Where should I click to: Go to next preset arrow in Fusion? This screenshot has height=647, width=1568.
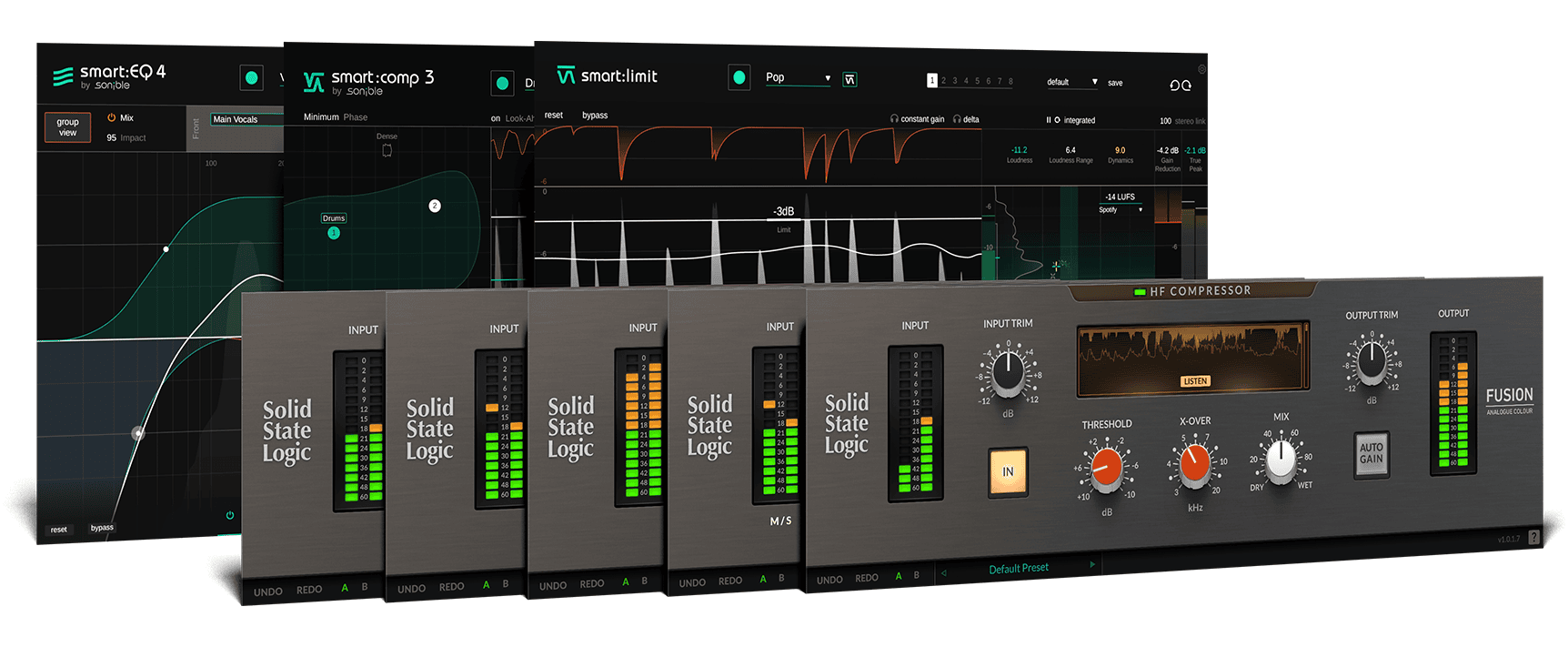point(1092,565)
